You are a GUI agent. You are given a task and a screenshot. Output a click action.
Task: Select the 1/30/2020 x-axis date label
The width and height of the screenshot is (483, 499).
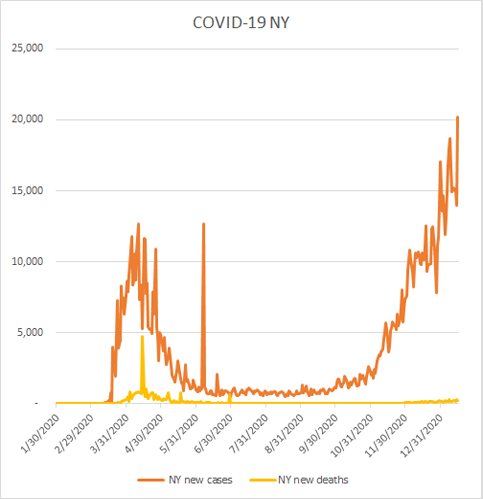coord(41,433)
